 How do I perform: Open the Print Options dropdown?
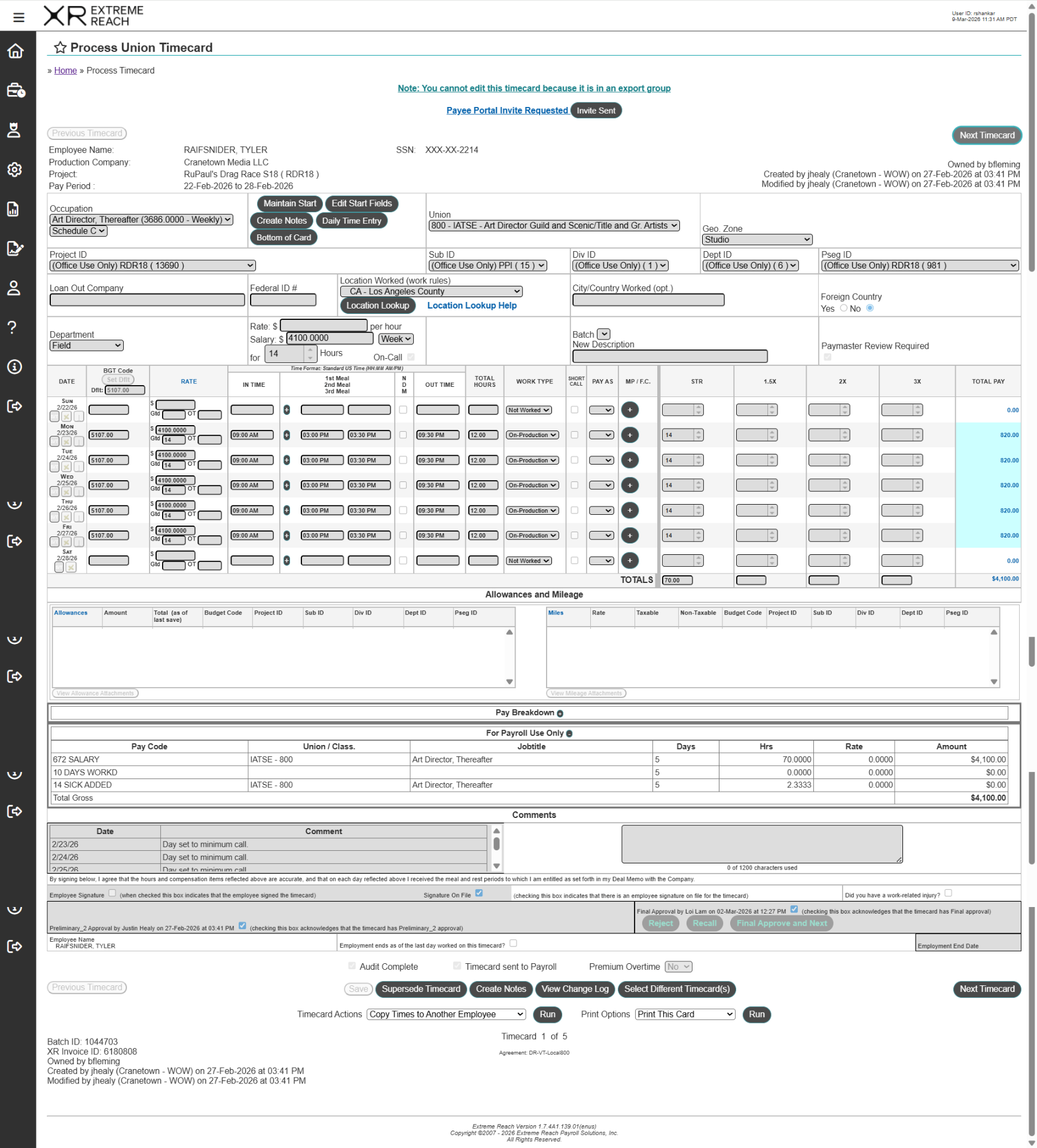coord(685,1015)
